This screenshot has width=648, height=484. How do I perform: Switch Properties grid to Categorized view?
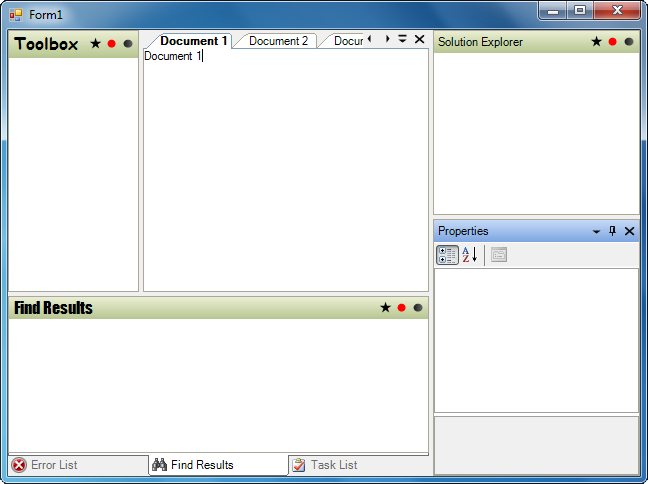click(x=448, y=255)
